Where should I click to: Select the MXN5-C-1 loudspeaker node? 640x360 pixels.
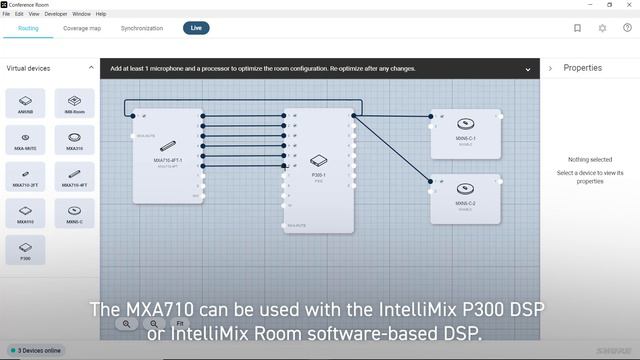pyautogui.click(x=465, y=133)
